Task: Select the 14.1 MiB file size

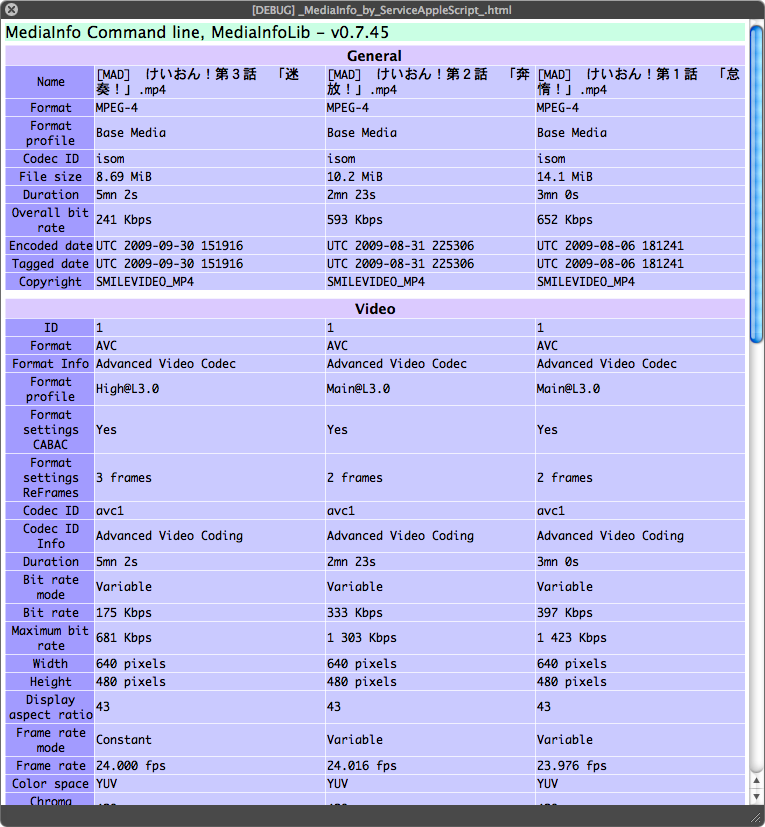Action: point(565,177)
